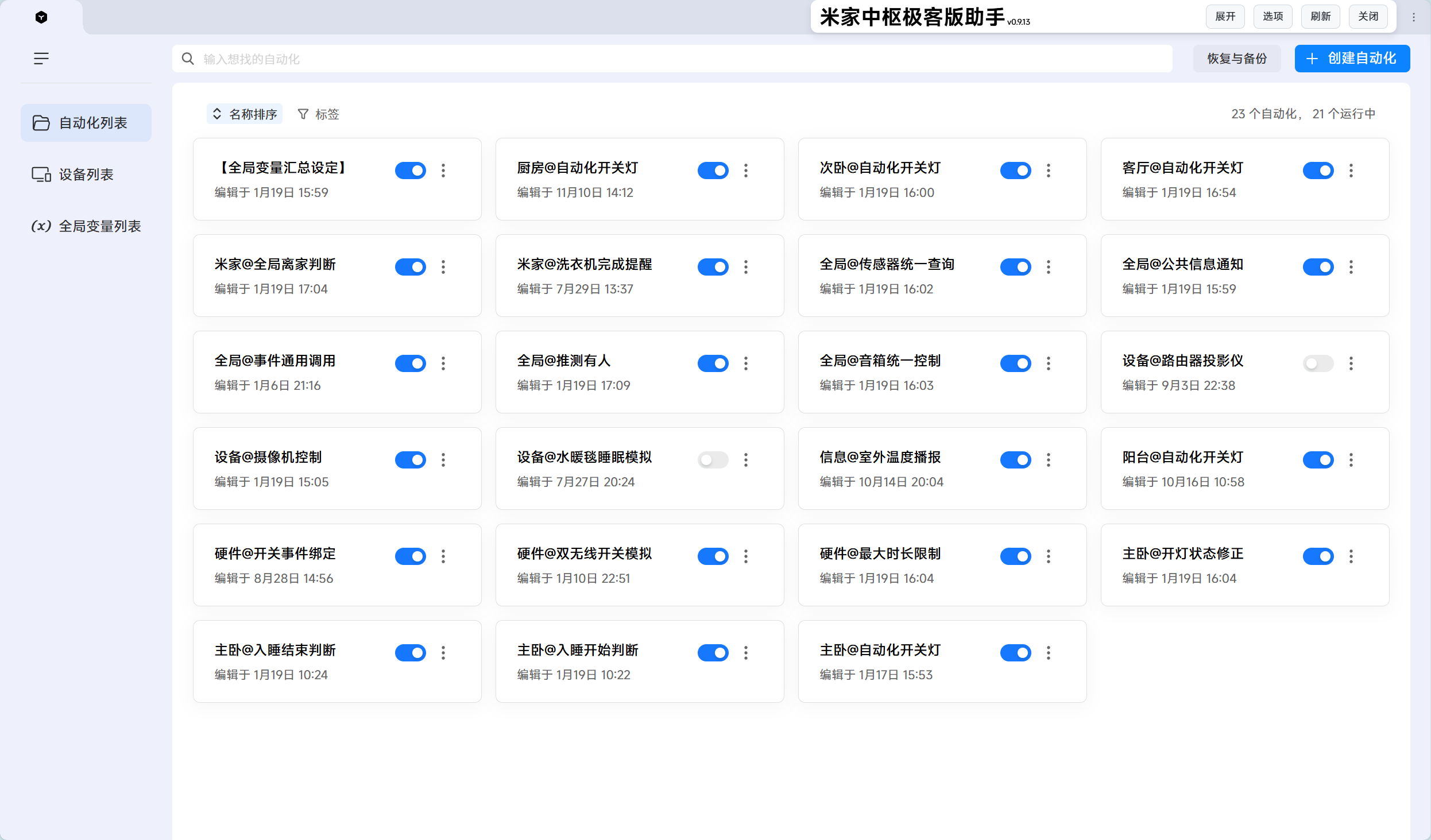The width and height of the screenshot is (1431, 840).
Task: Click the vertical dots at top-right corner
Action: 1413,17
